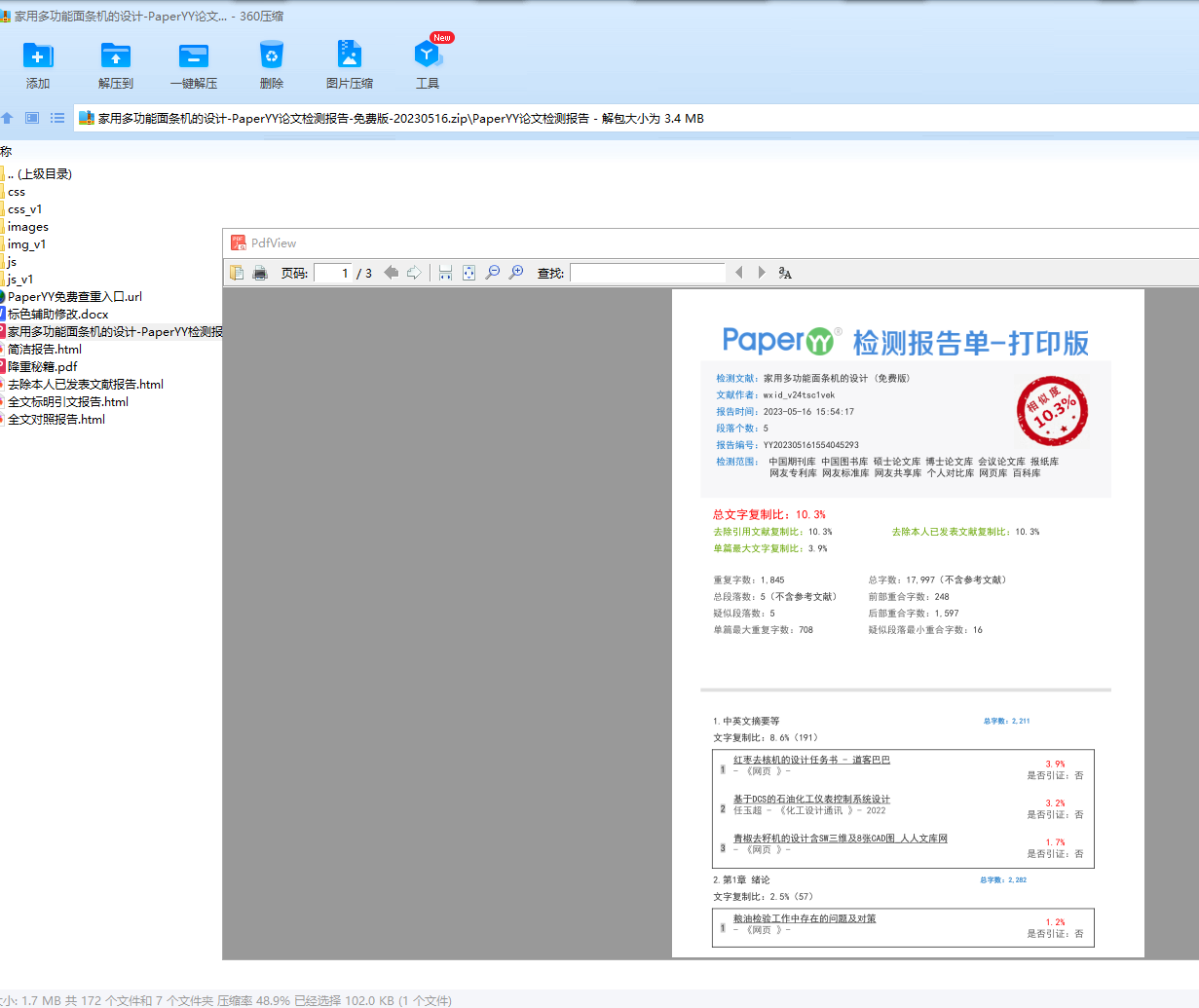Fit PDF page to width icon
Image resolution: width=1199 pixels, height=1008 pixels.
pos(445,273)
